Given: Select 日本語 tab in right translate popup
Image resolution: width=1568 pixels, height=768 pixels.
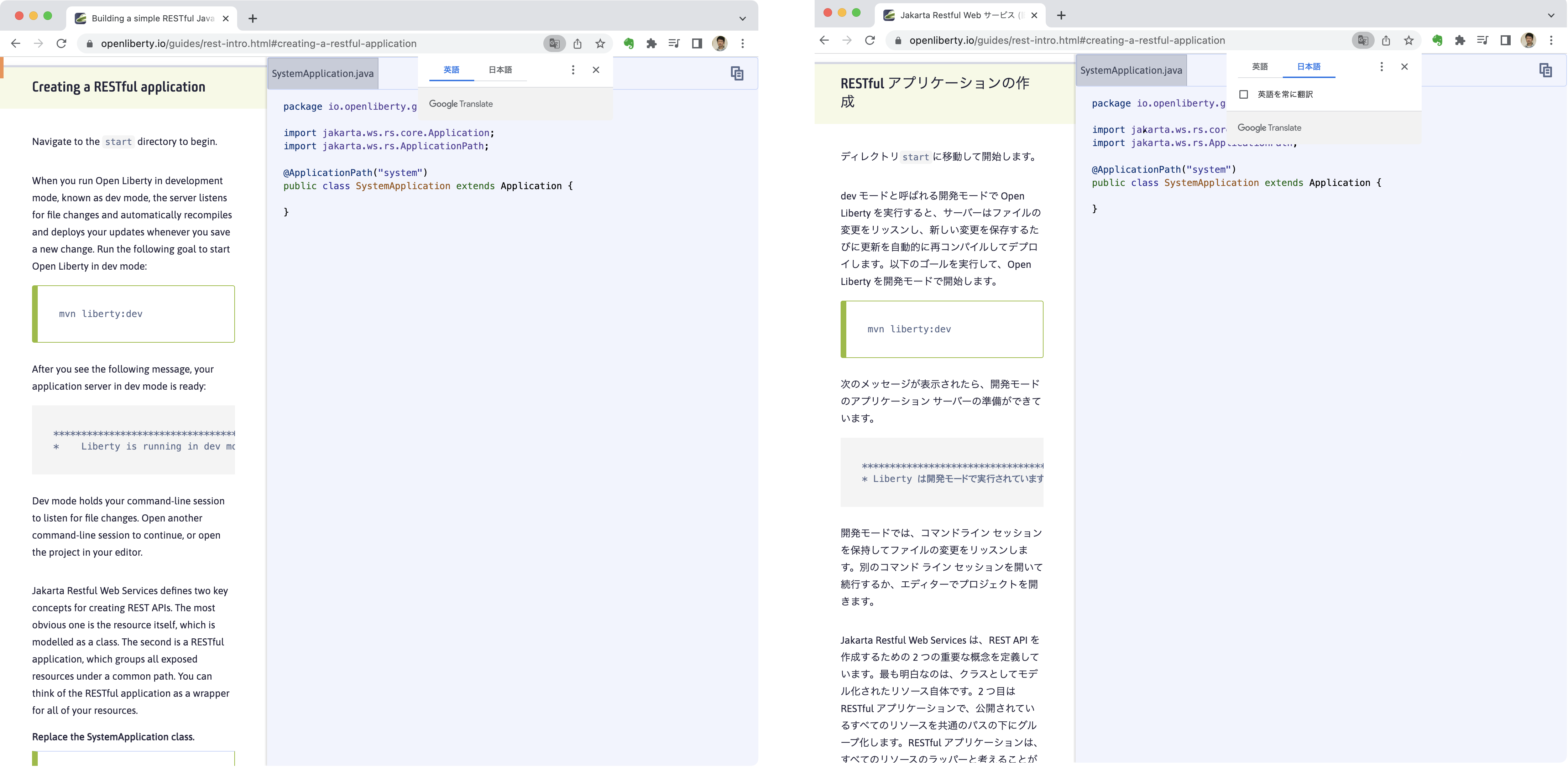Looking at the screenshot, I should pos(1309,67).
